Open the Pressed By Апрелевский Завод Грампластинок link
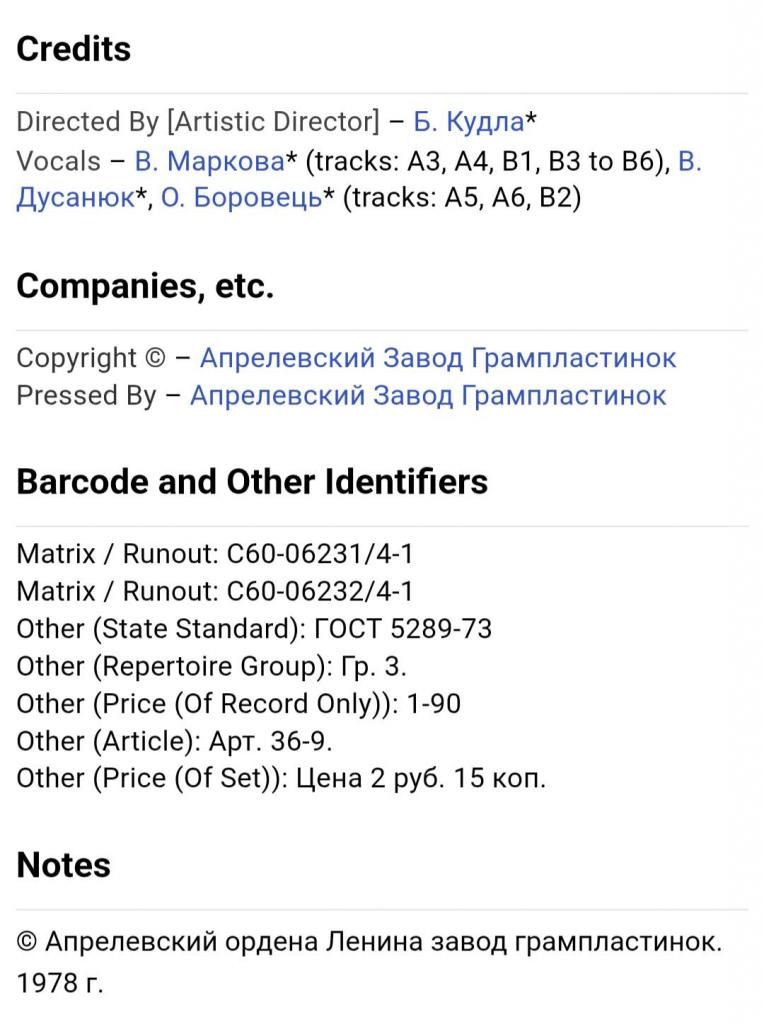764x1024 pixels. pyautogui.click(x=428, y=396)
